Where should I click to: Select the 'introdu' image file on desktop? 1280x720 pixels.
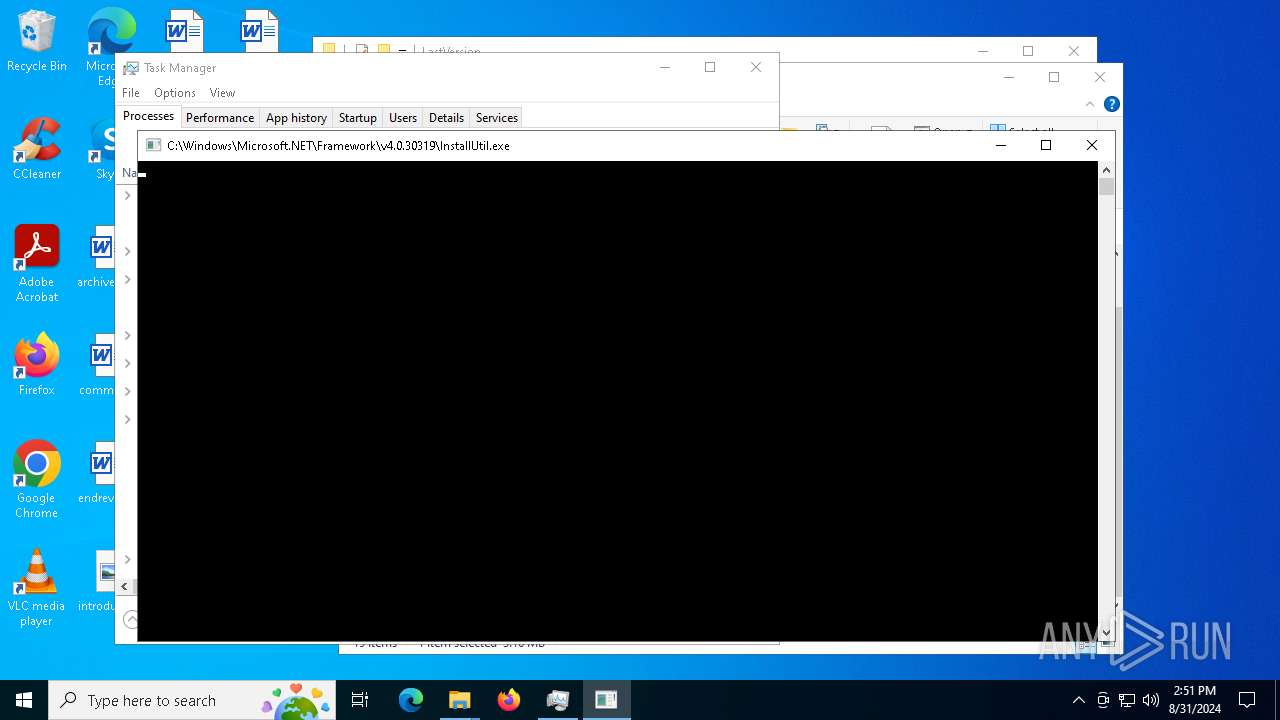coord(97,581)
